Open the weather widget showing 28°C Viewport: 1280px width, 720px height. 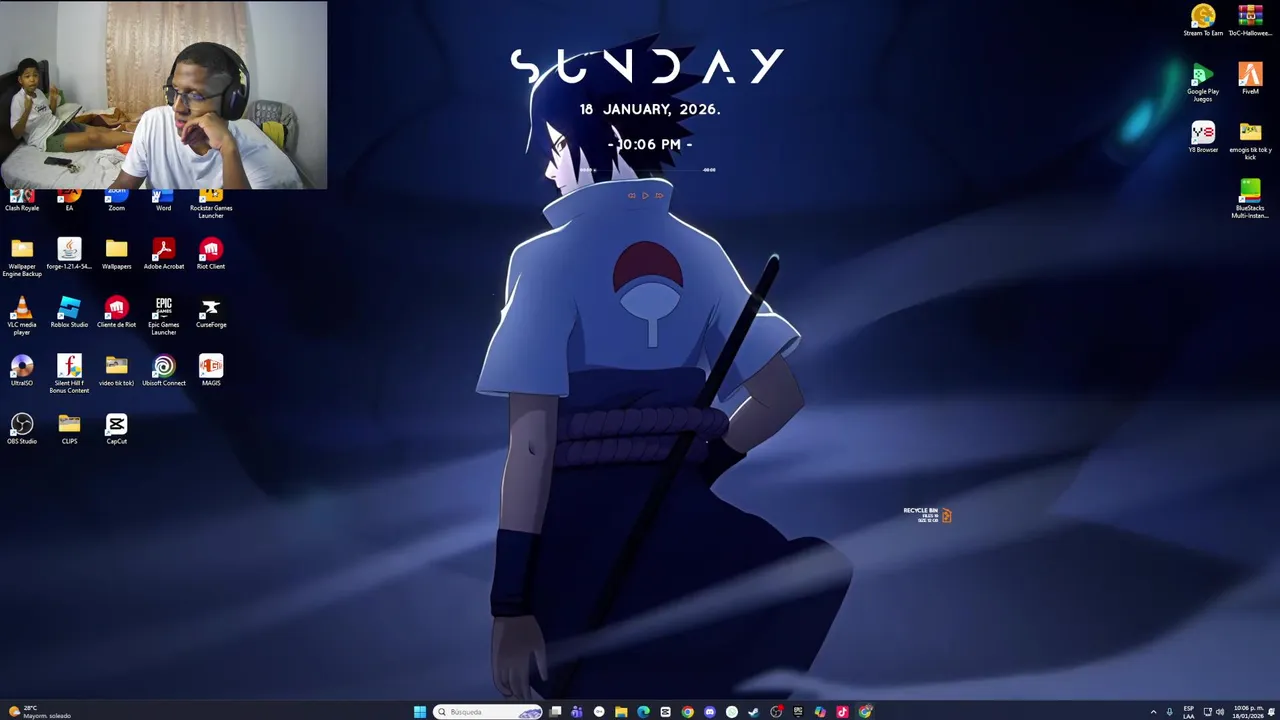40,712
